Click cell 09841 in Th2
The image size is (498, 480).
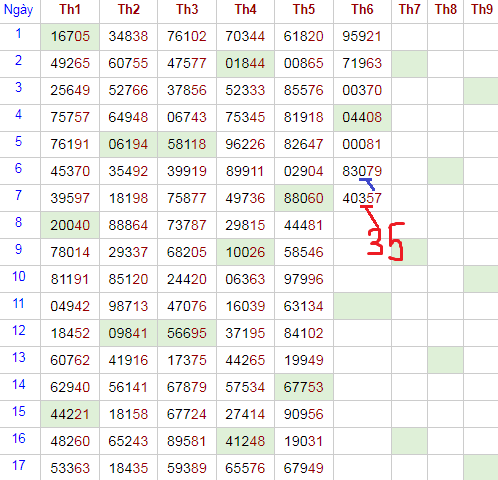128,333
